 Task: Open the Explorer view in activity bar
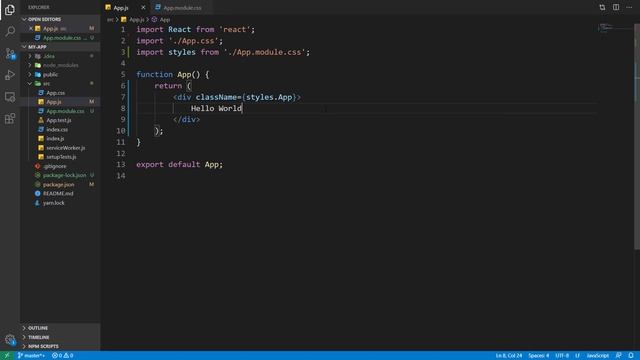coord(10,9)
